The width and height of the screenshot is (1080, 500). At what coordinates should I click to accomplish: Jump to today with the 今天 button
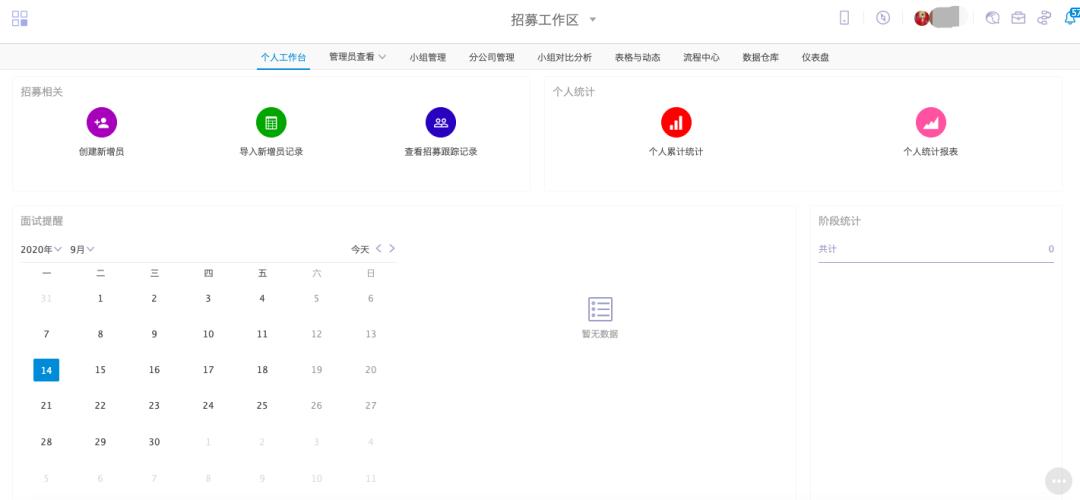click(x=360, y=249)
